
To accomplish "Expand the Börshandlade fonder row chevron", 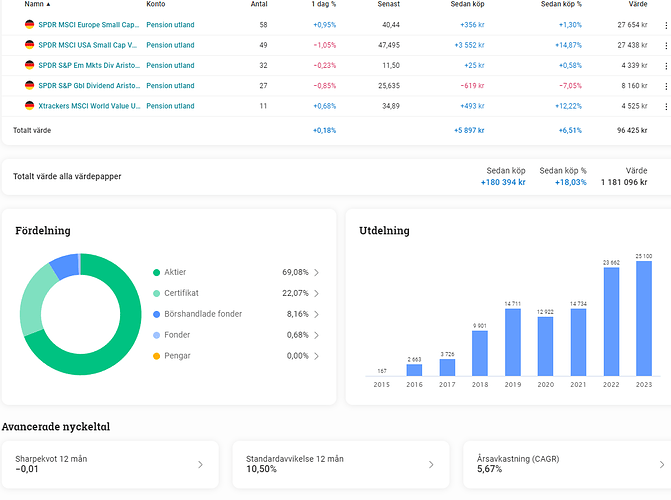I will pos(317,314).
